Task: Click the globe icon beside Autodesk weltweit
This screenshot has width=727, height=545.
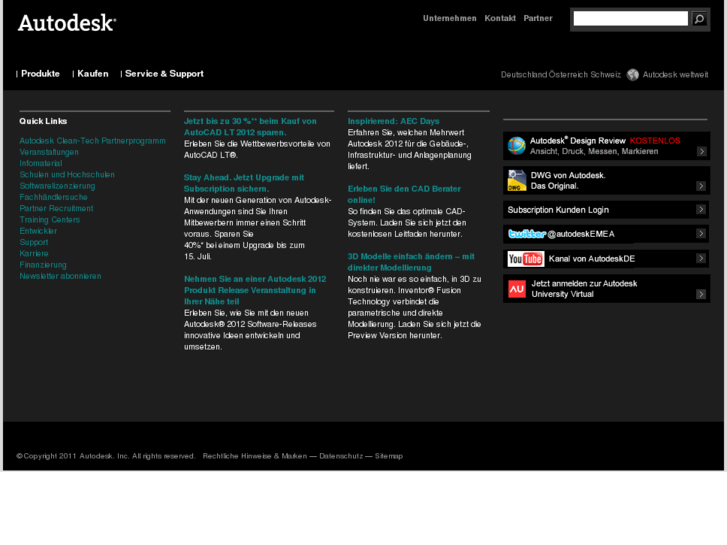Action: click(x=632, y=75)
